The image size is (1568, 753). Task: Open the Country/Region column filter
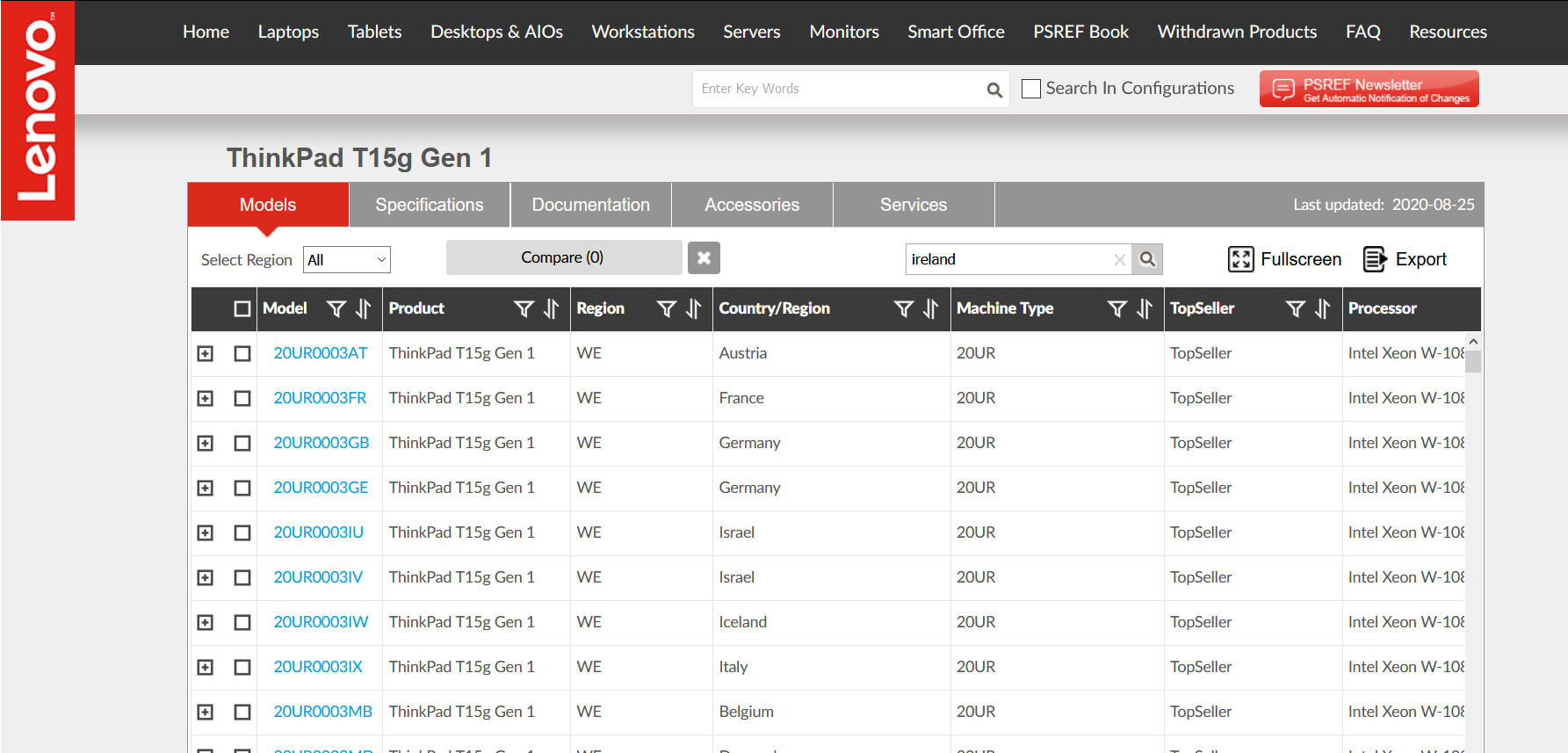pyautogui.click(x=904, y=309)
